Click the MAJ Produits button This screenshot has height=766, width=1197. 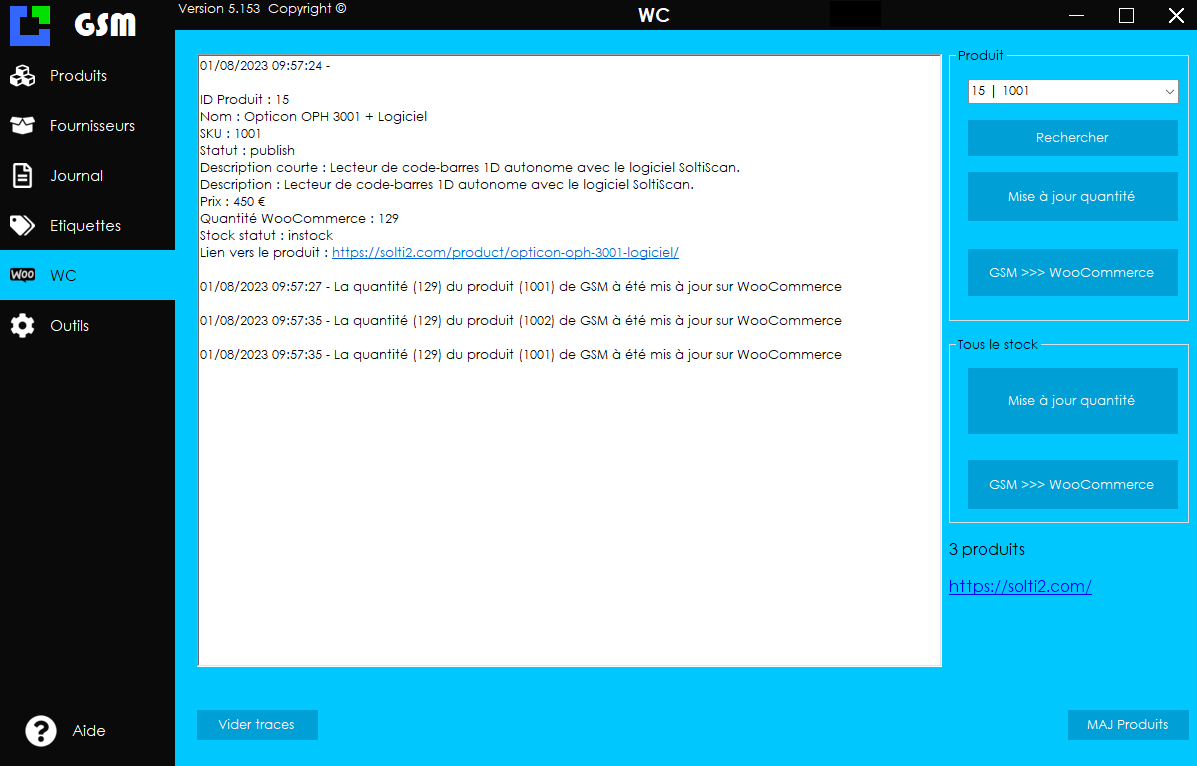(1128, 725)
